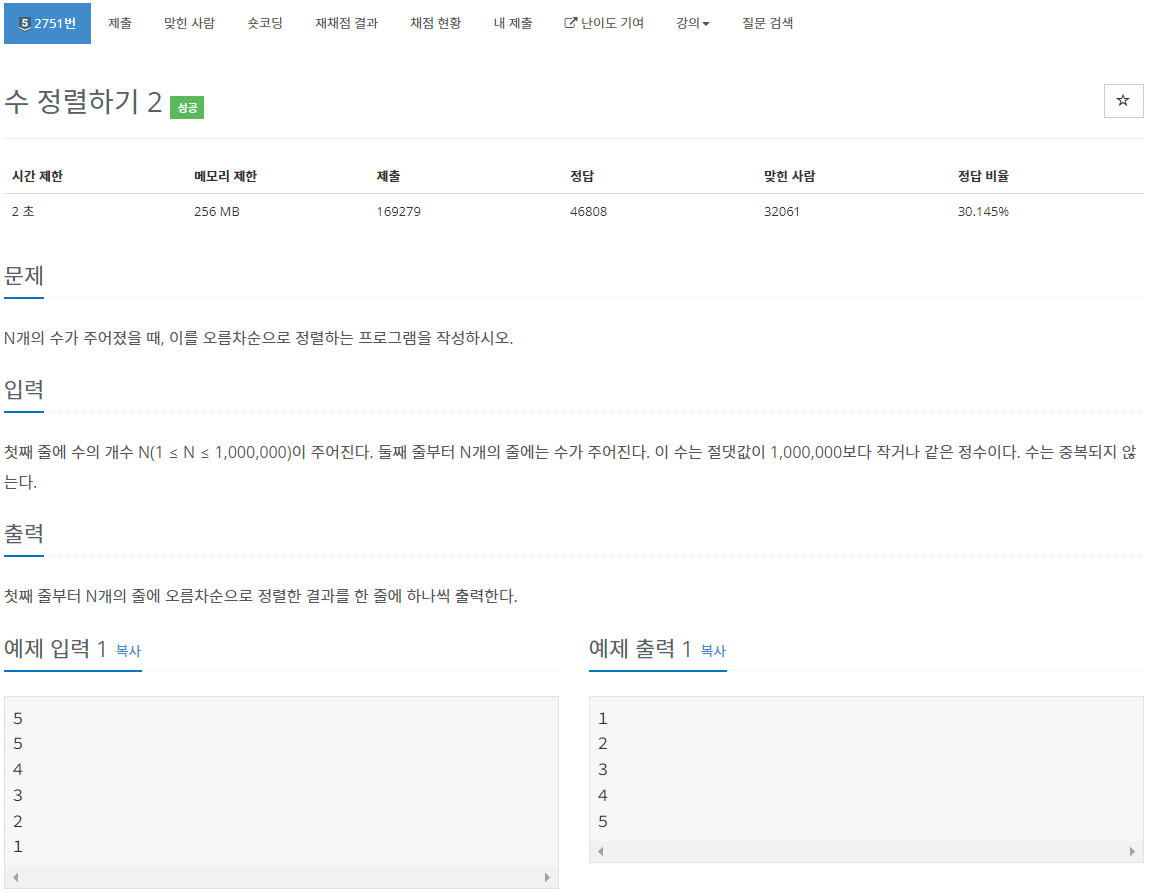The height and width of the screenshot is (892, 1149).
Task: Open the 질문 검색 tab
Action: [767, 23]
